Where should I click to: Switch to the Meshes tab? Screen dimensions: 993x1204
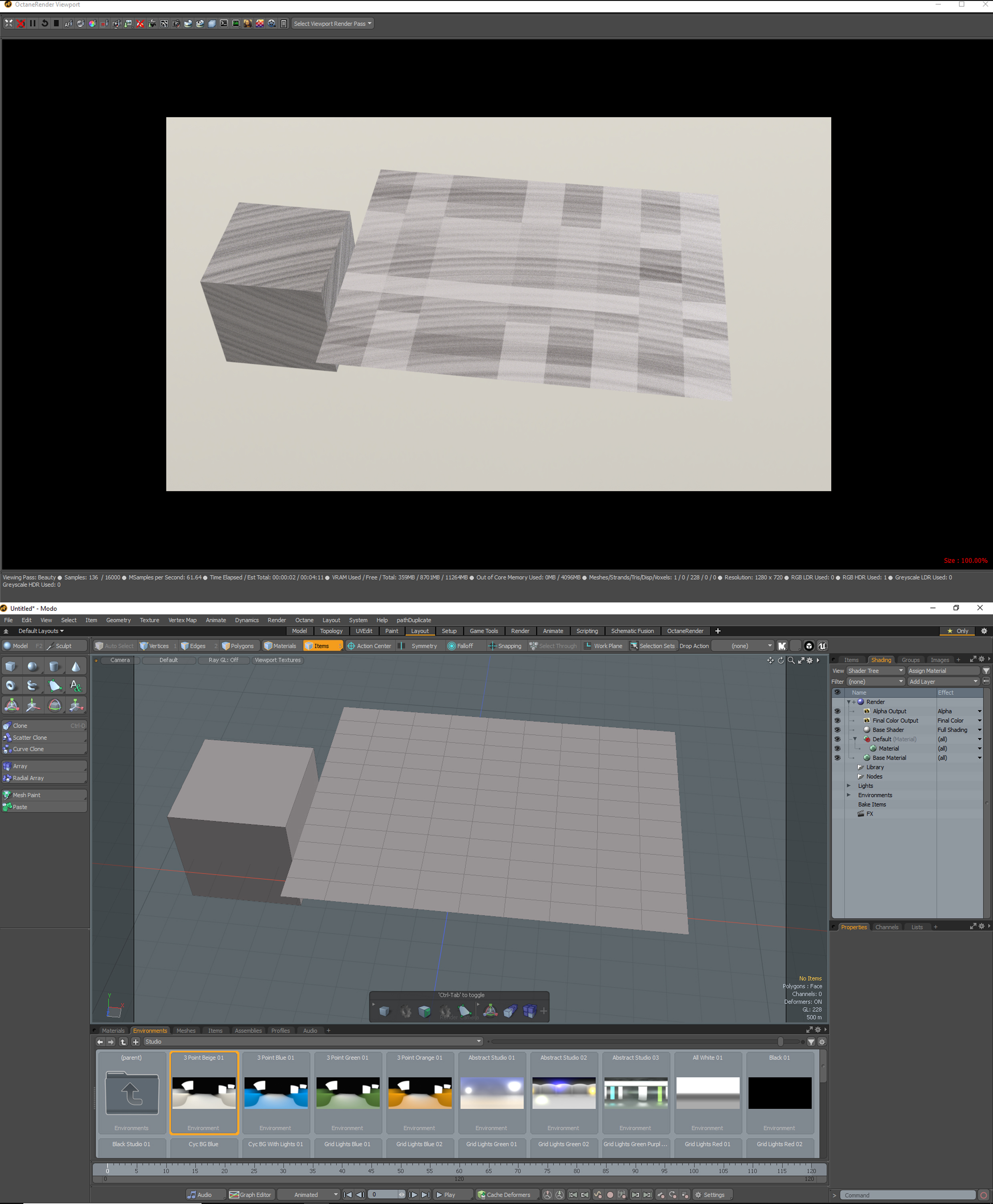(185, 1031)
